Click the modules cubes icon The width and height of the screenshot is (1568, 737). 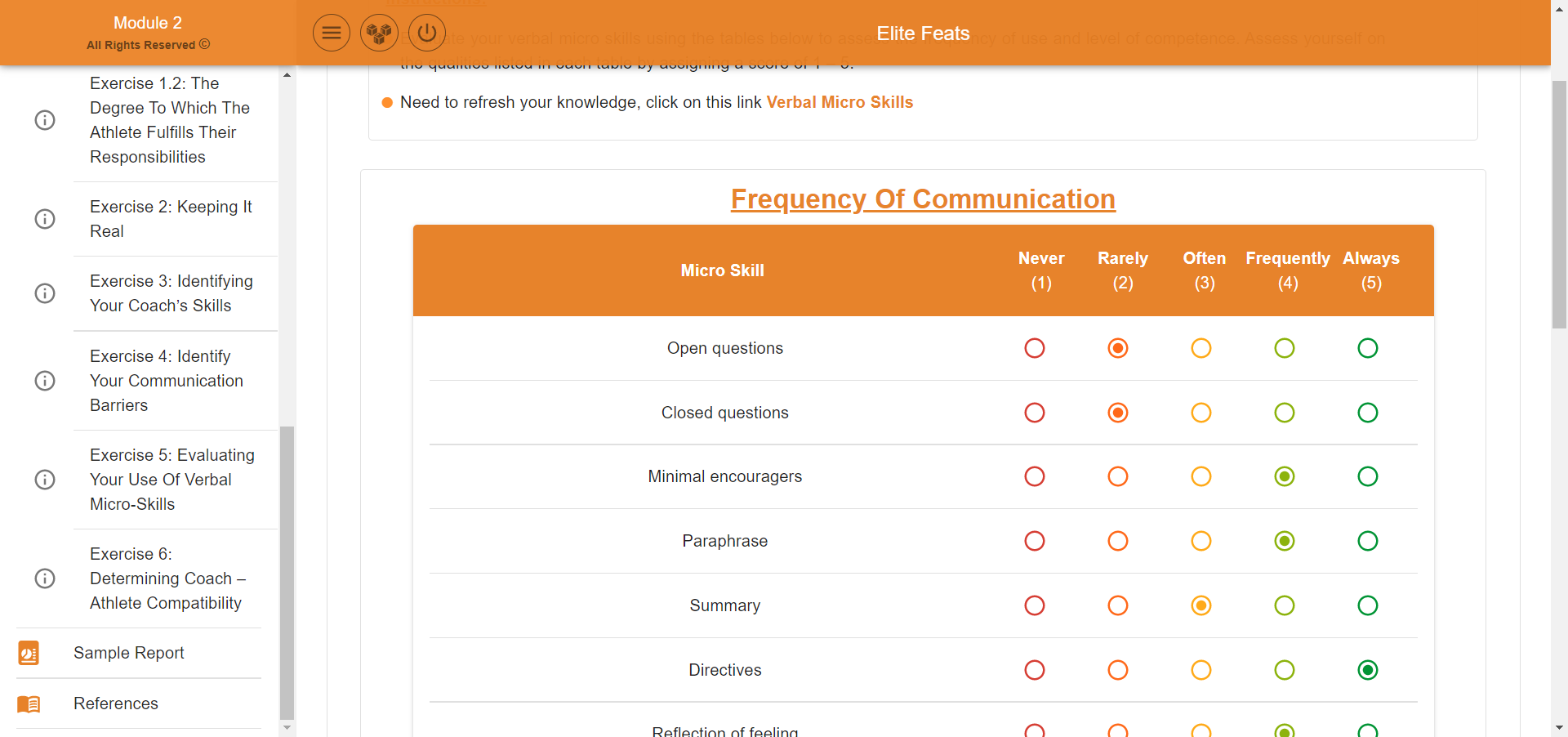tap(379, 33)
